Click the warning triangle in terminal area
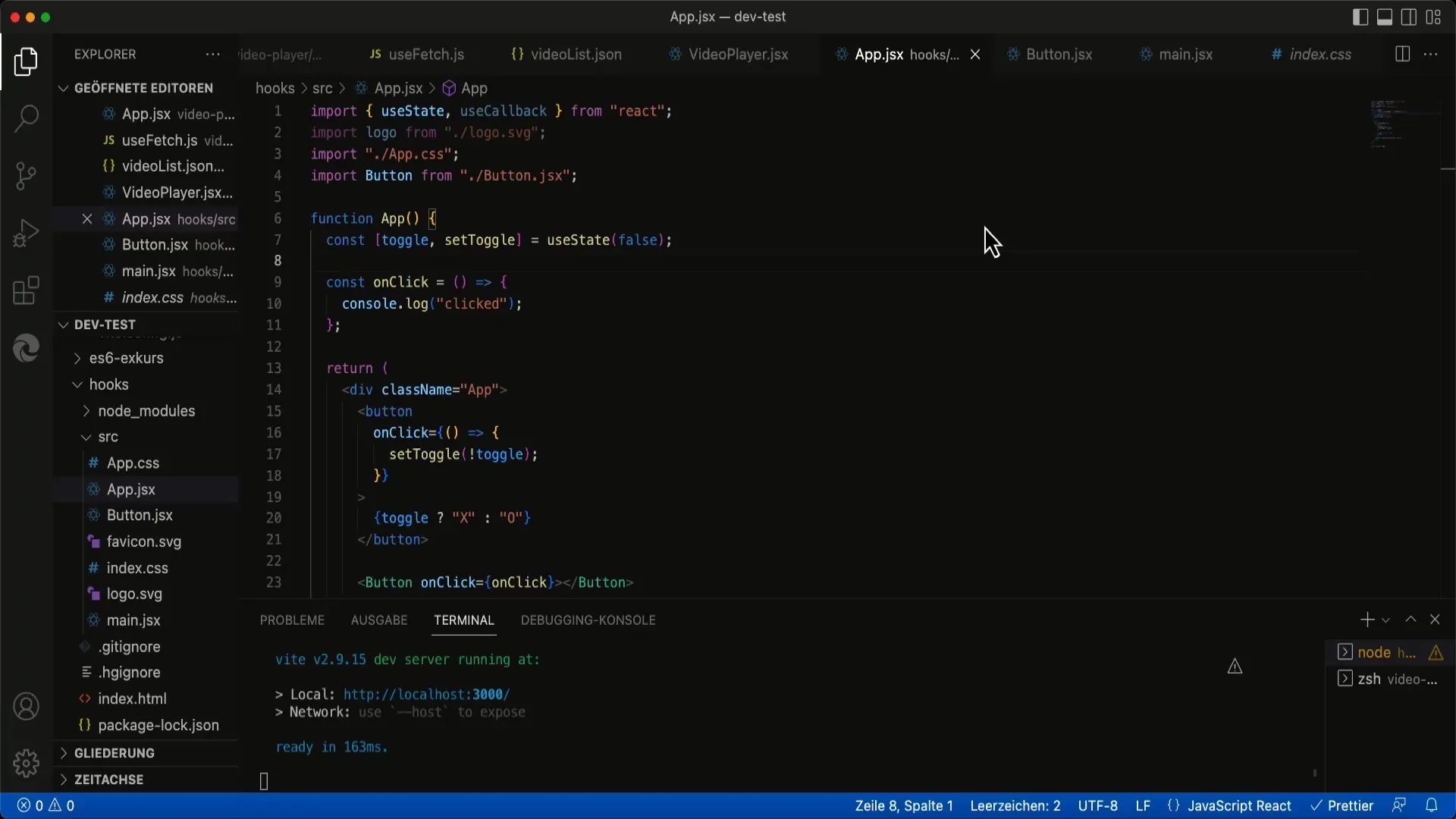 (x=1235, y=667)
